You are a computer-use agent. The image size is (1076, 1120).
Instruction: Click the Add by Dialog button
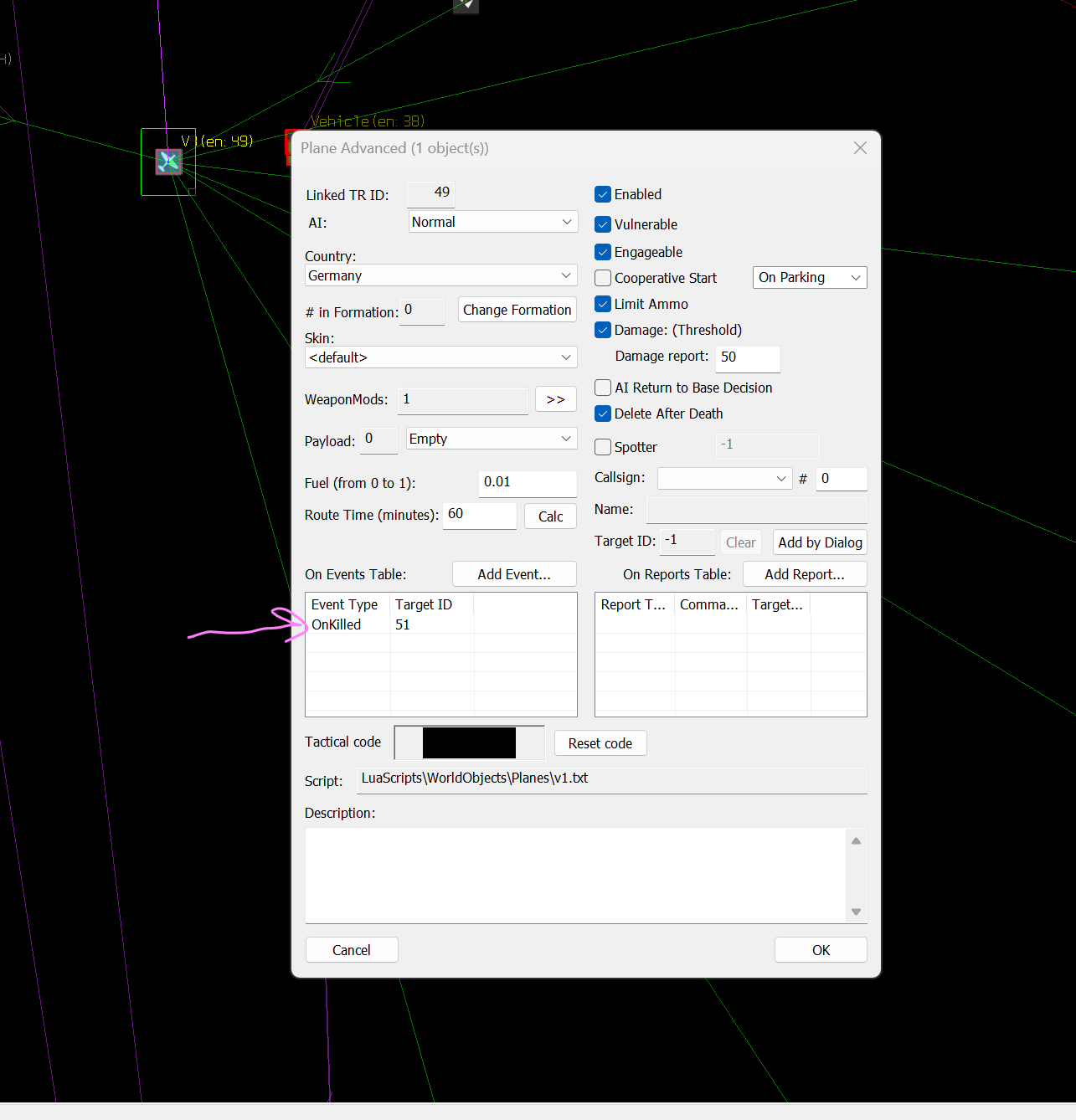coord(819,542)
